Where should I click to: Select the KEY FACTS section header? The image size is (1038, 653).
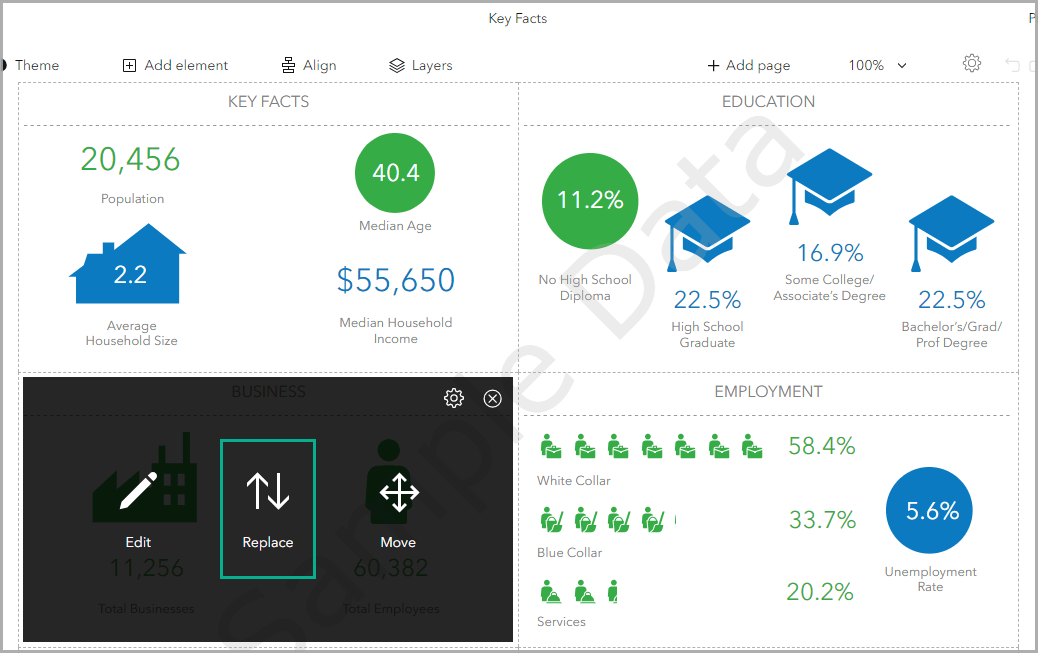tap(268, 101)
